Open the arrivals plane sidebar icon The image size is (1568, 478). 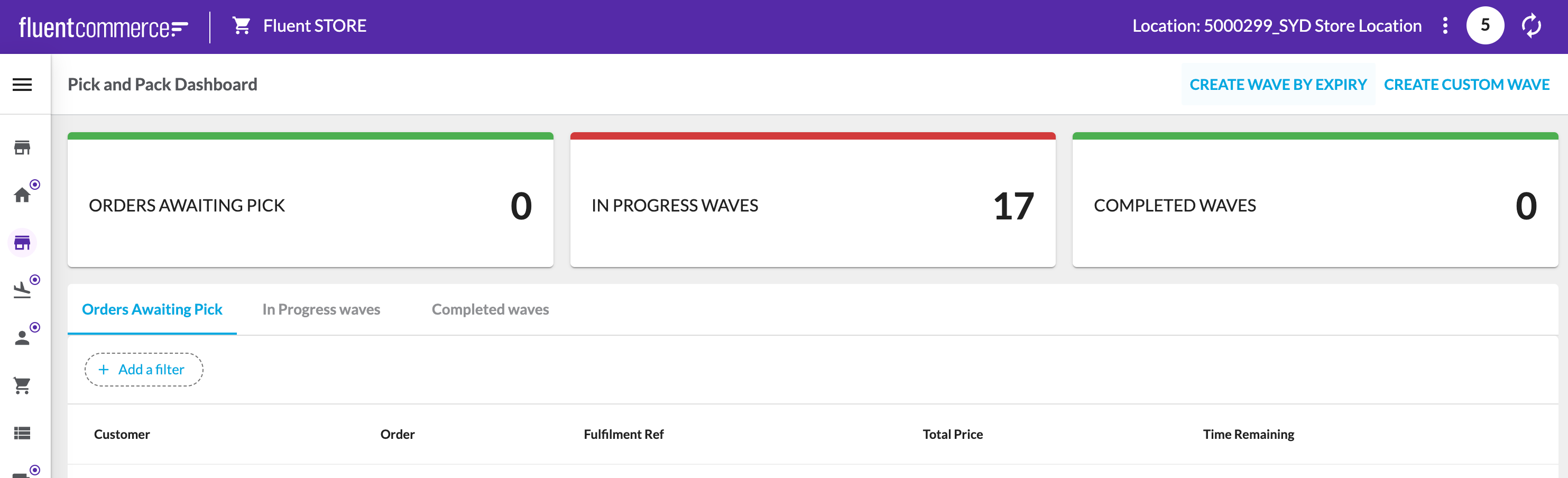point(22,290)
